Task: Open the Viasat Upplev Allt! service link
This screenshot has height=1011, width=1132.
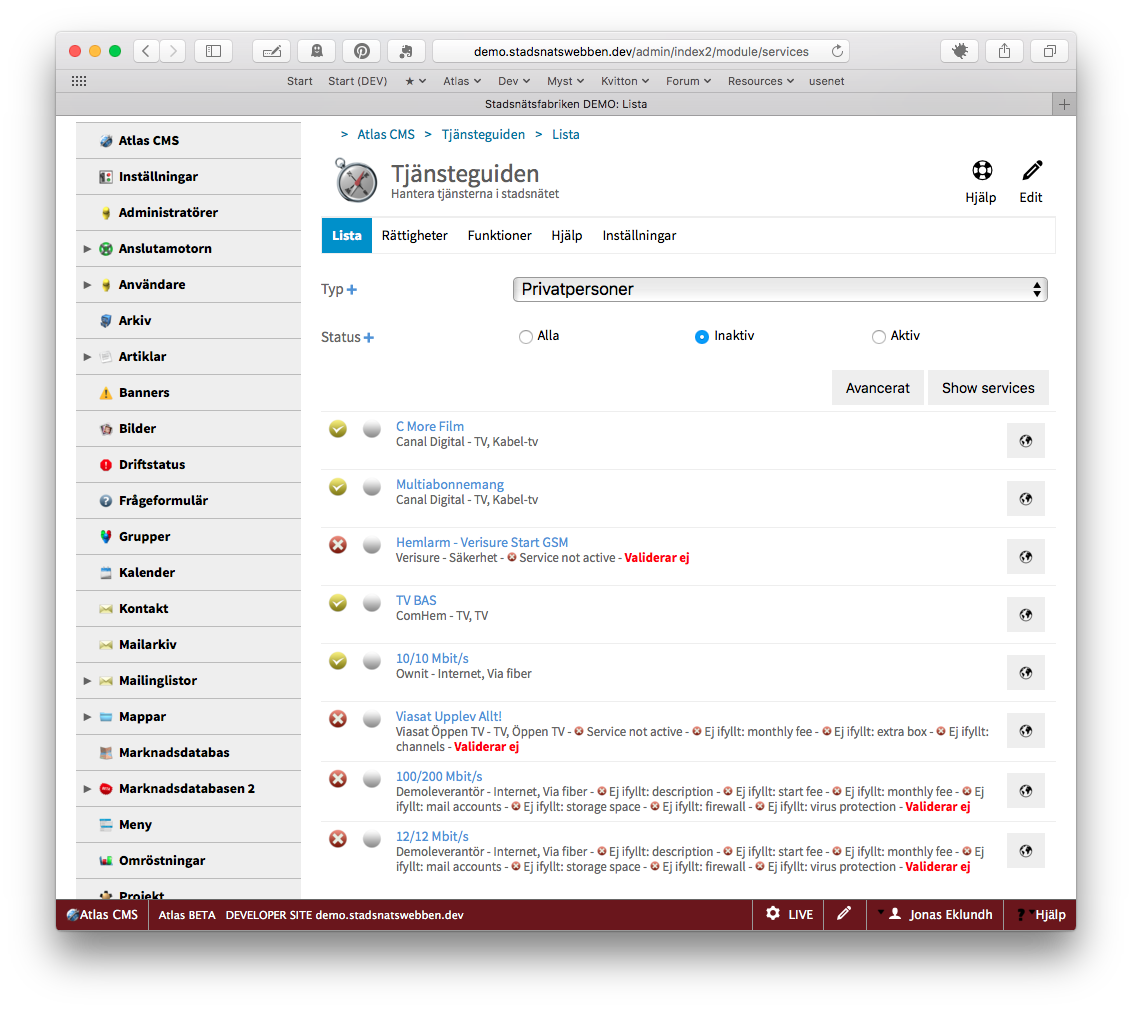Action: [448, 716]
